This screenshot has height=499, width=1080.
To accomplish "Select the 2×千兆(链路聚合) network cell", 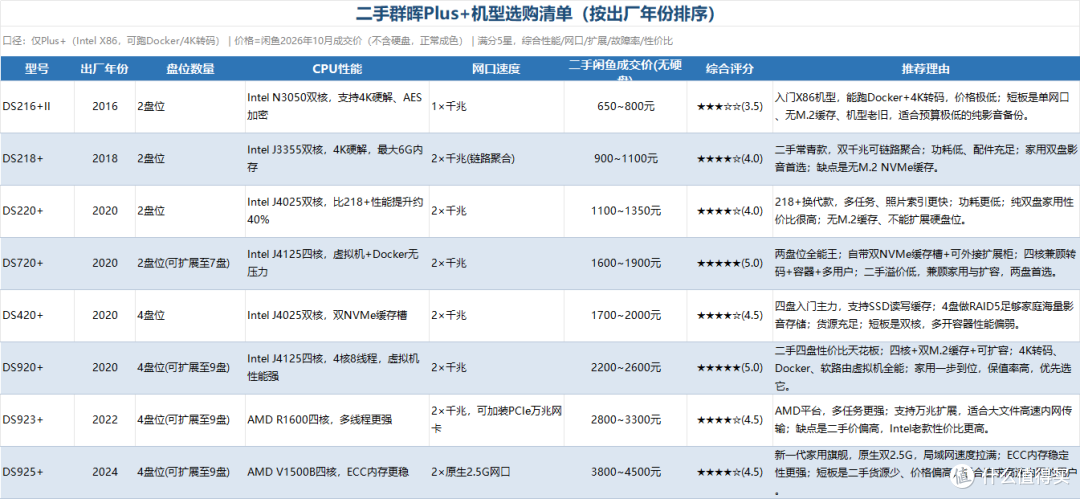I will [496, 159].
